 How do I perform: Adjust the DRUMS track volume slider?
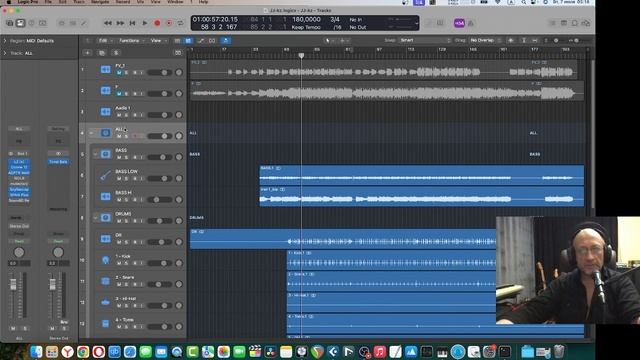160,221
